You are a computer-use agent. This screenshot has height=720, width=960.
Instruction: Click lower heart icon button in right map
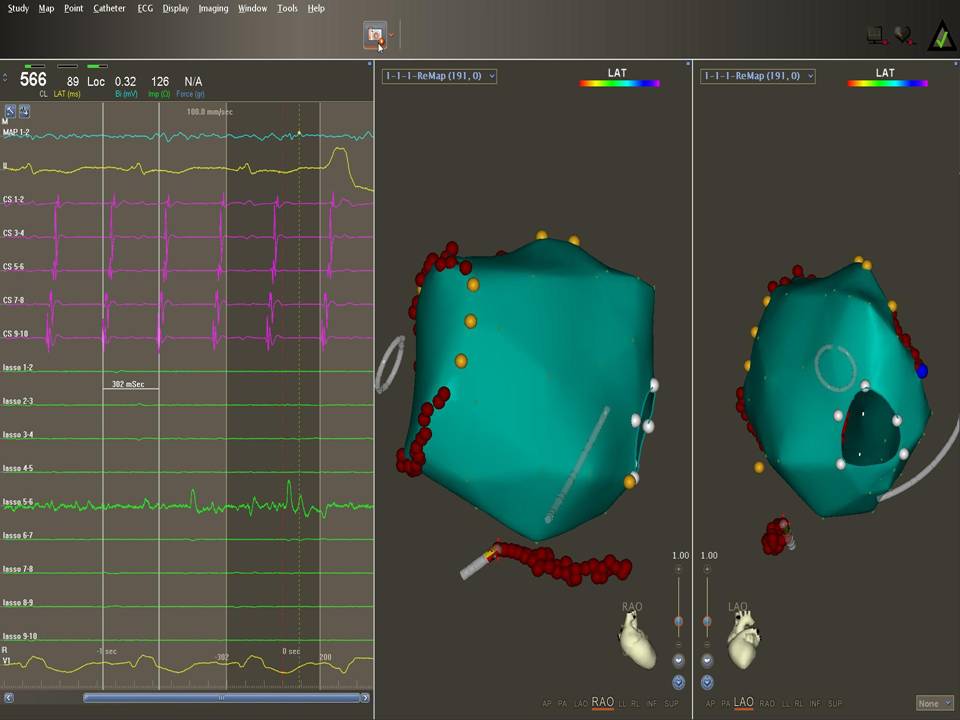point(708,682)
